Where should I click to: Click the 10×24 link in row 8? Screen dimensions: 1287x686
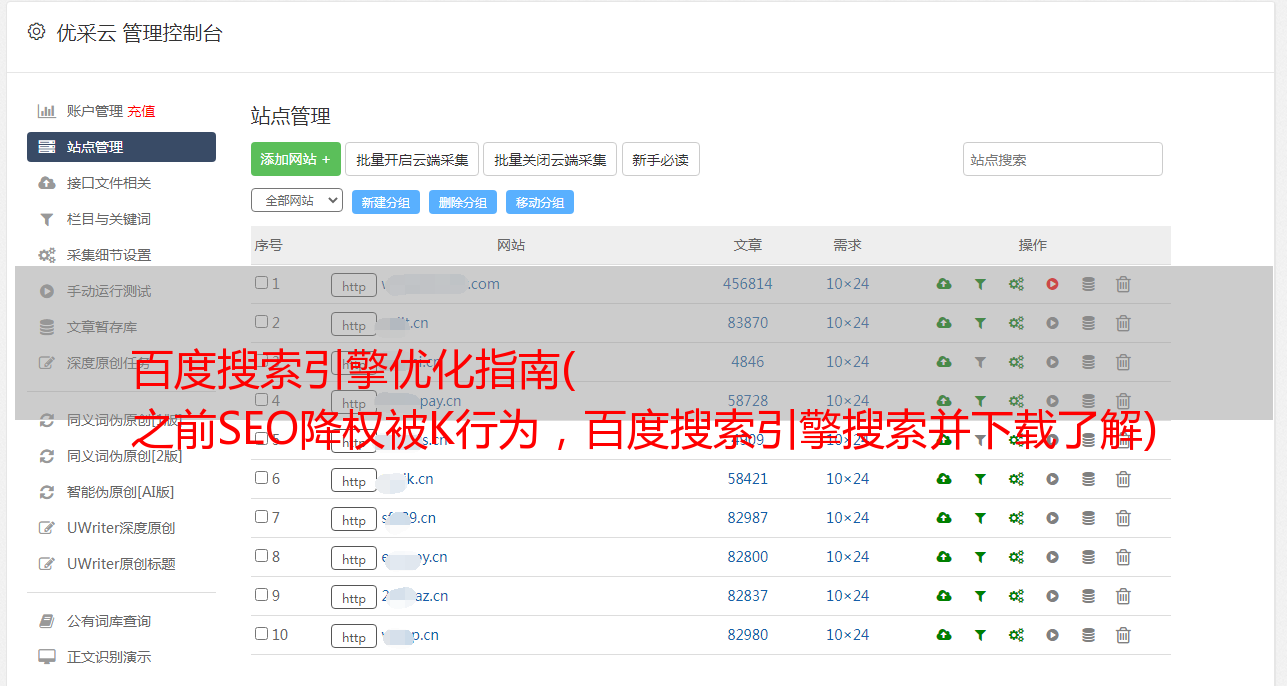coord(848,557)
